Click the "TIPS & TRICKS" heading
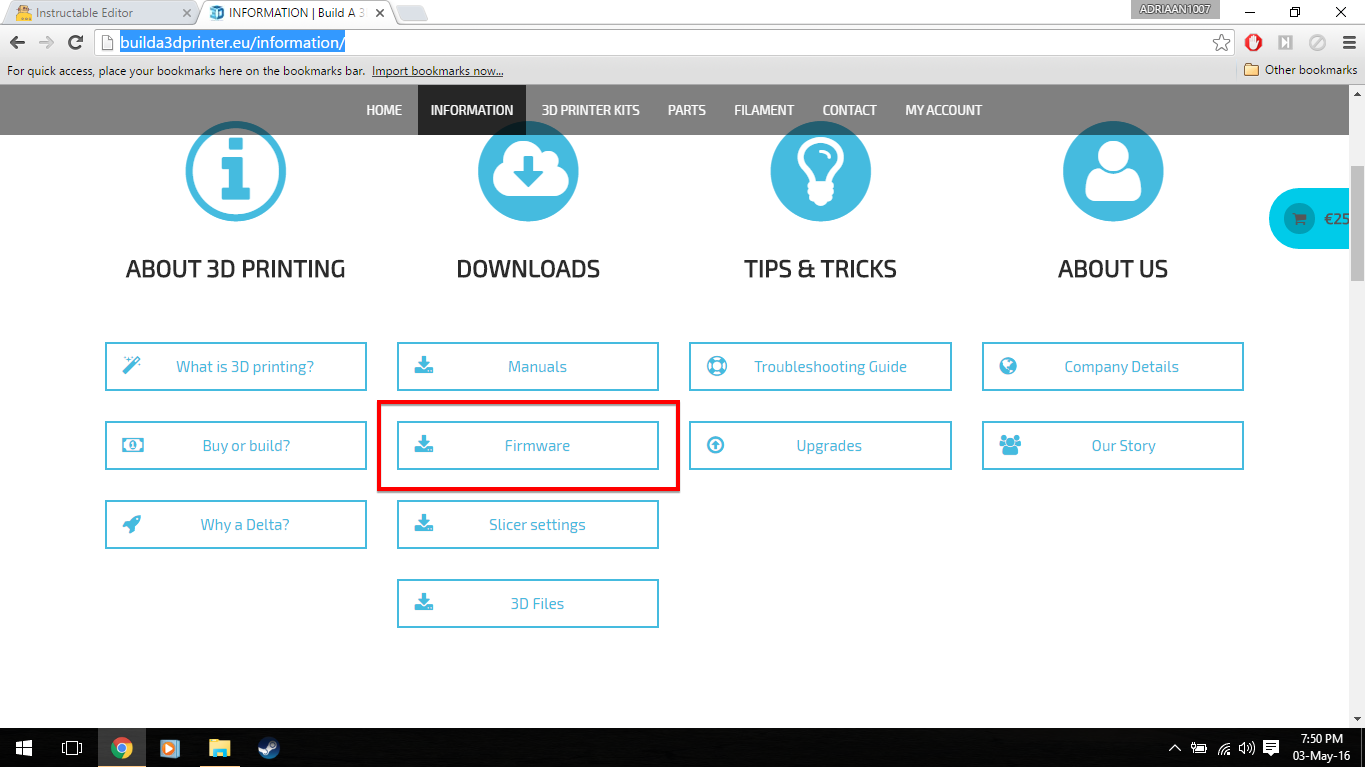This screenshot has height=767, width=1365. tap(821, 269)
